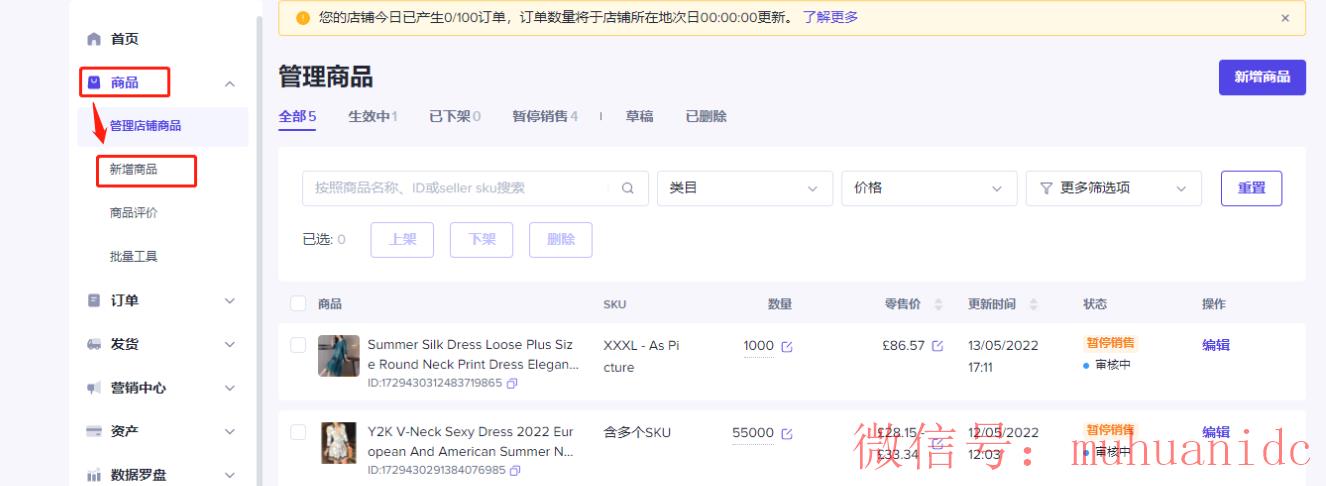Screen dimensions: 1326x486
Task: Click 编辑 for Y2K V-Neck Sexy Dress
Action: 1216,432
